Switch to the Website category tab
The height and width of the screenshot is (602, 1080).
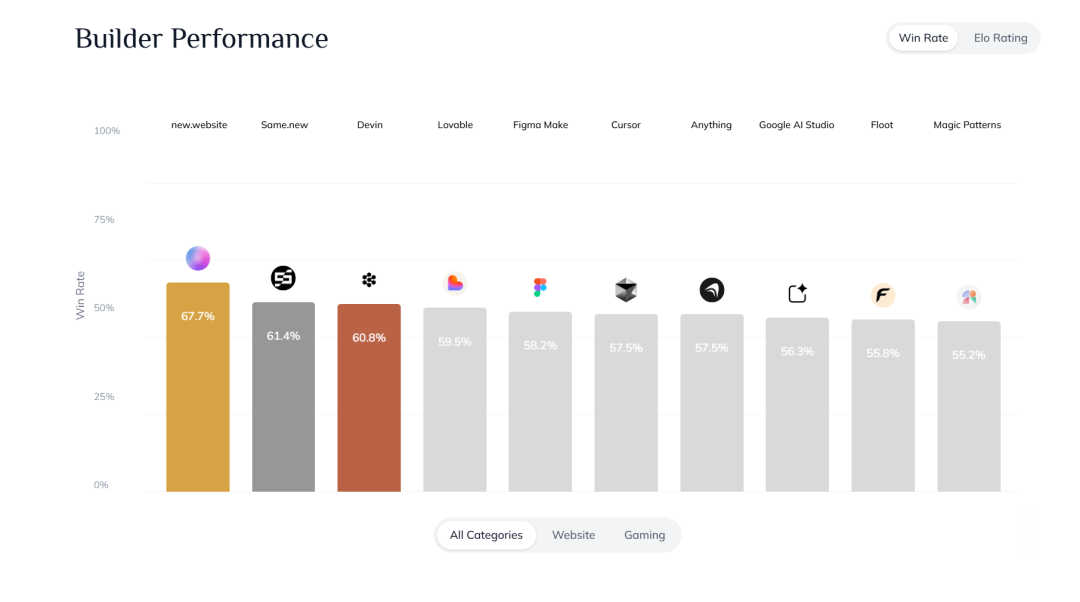pyautogui.click(x=573, y=535)
